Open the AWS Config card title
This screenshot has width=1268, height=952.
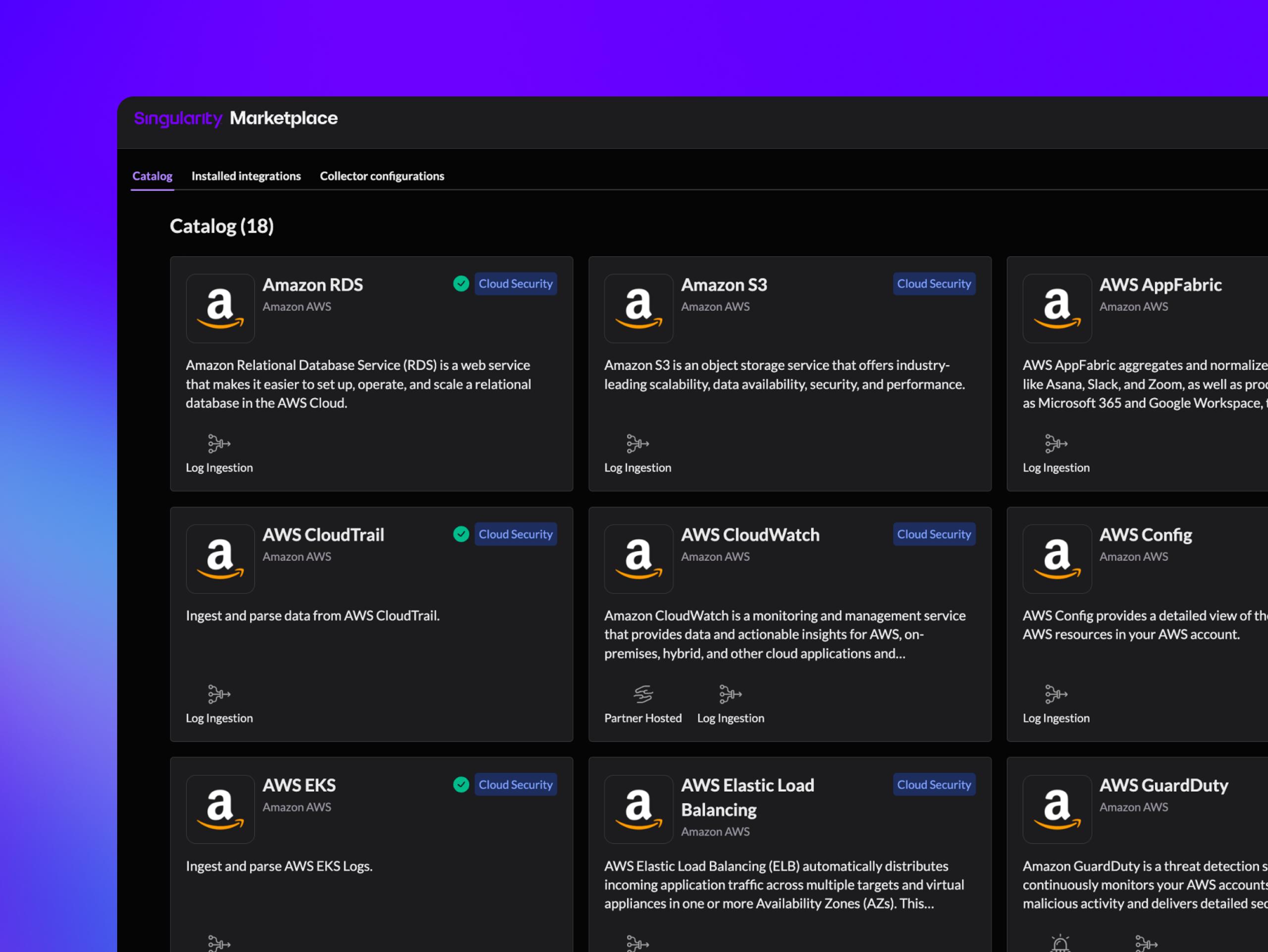coord(1145,535)
